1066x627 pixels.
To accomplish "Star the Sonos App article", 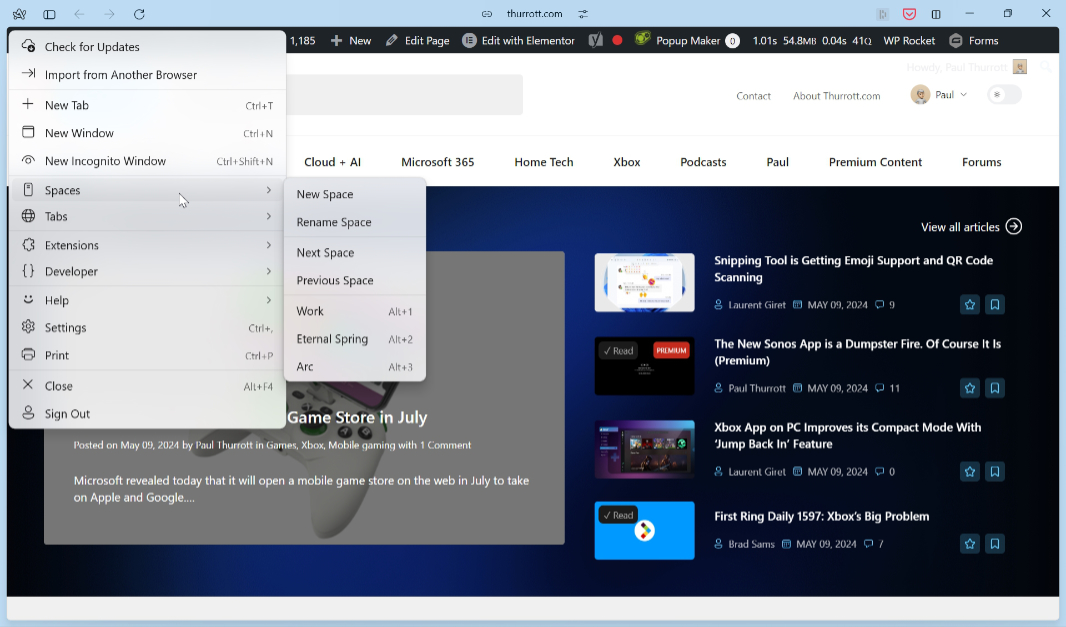I will tap(969, 388).
